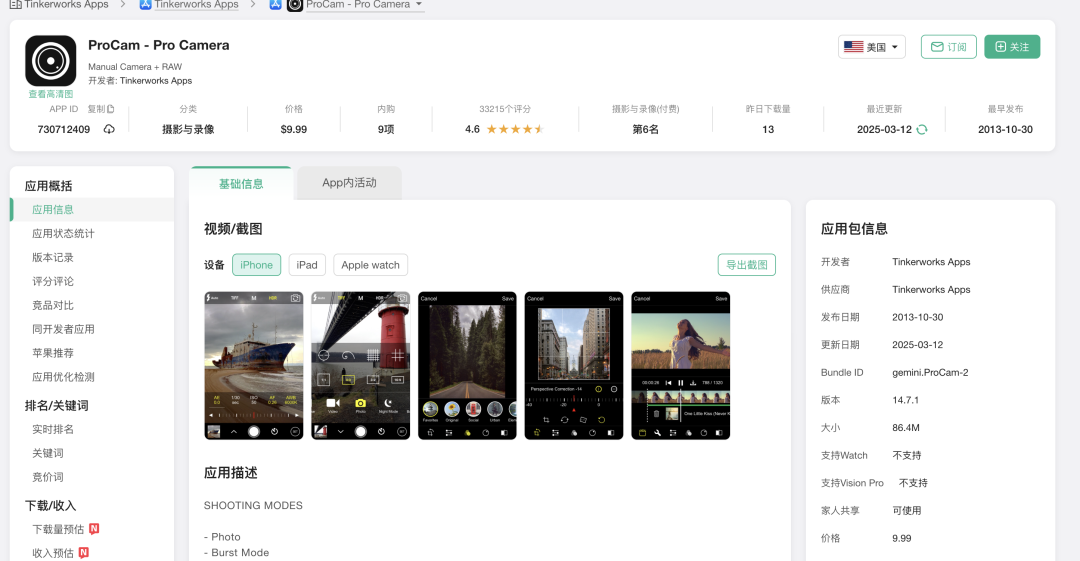
Task: Open the 美国 country dropdown
Action: point(871,47)
